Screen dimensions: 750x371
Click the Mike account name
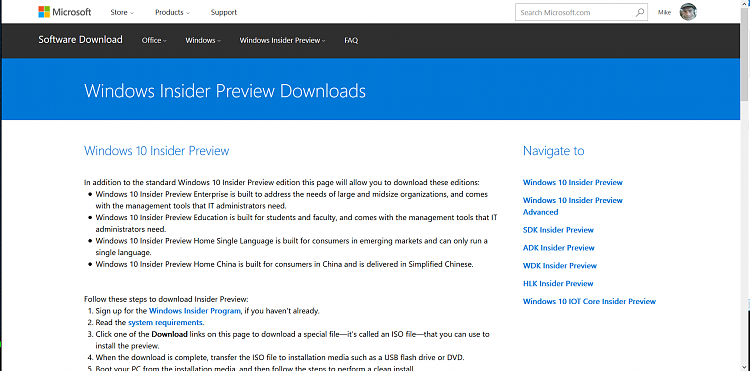pyautogui.click(x=664, y=12)
